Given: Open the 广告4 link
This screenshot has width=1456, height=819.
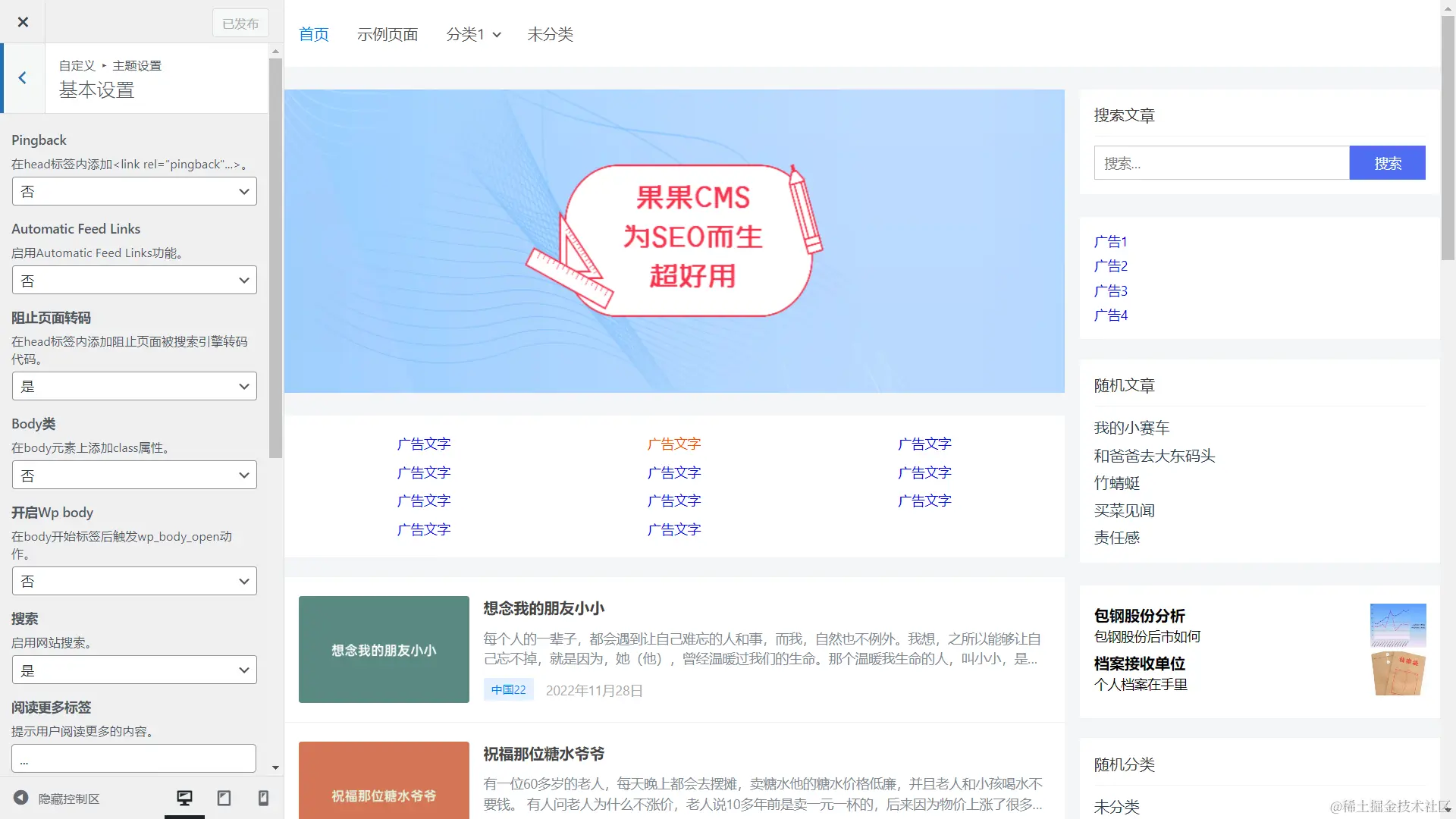Looking at the screenshot, I should 1110,315.
